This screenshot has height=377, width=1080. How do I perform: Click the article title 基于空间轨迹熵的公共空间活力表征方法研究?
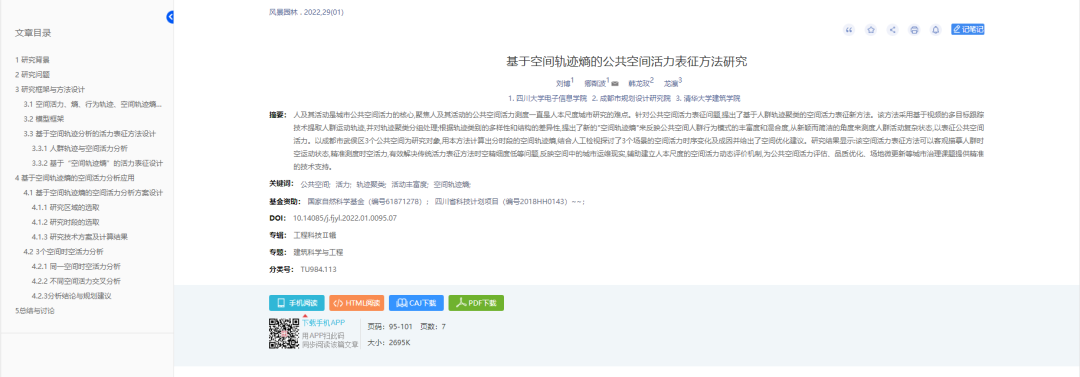tap(626, 61)
